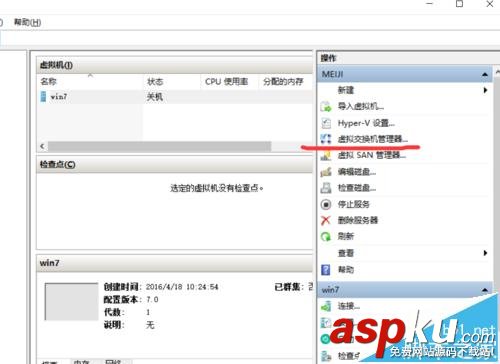Click the 操作 pane title
Screen dimensions: 500x364
click(x=329, y=58)
